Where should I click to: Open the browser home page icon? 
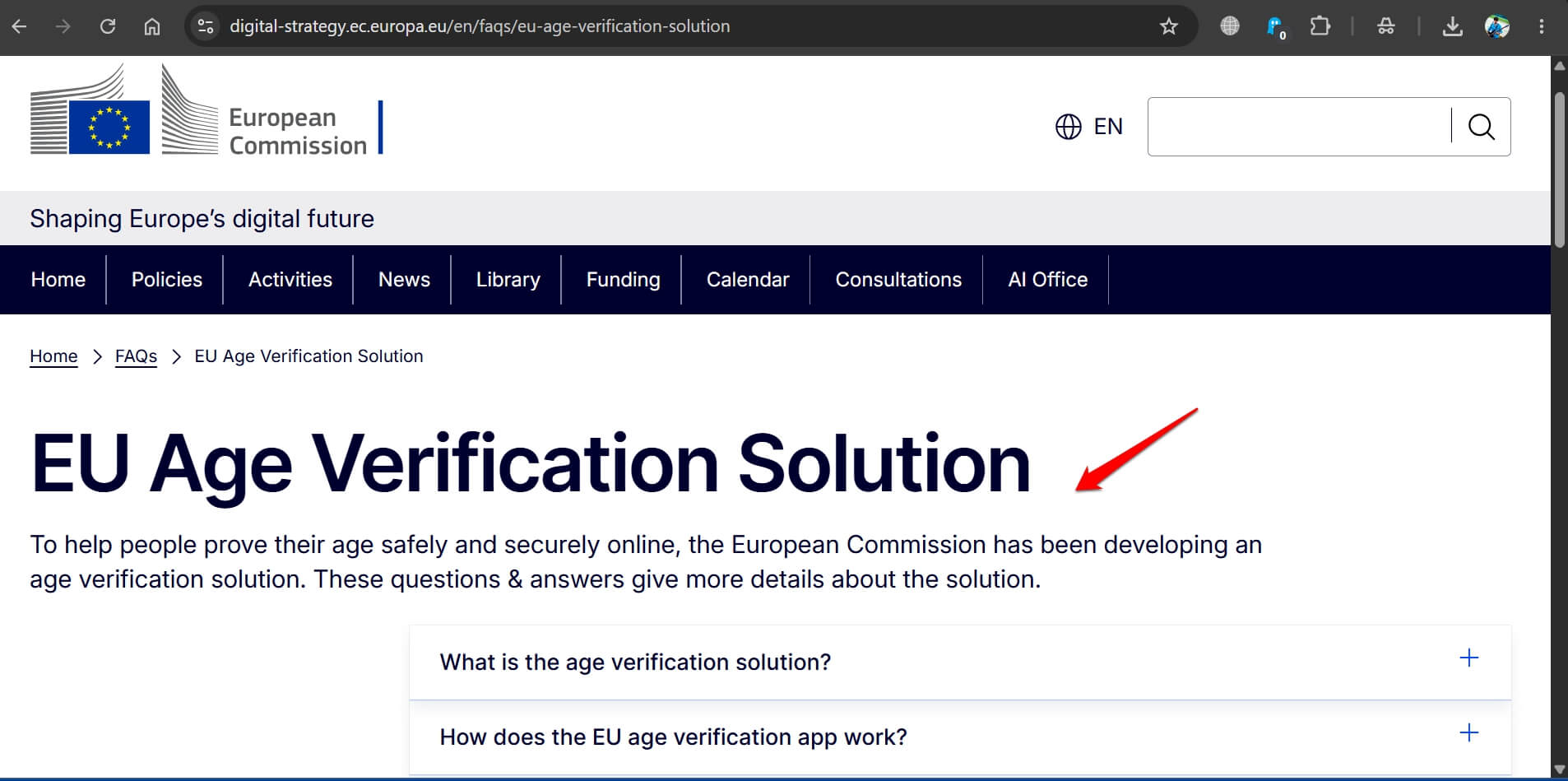click(x=152, y=26)
